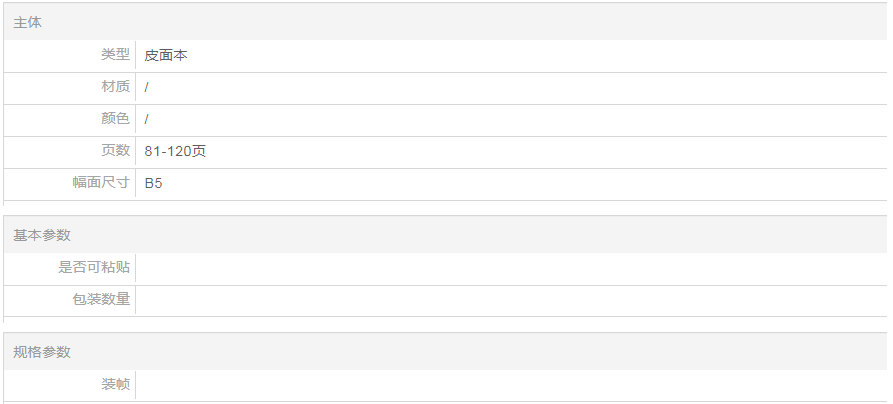Select the 皮面本 type value
893x404 pixels.
point(166,56)
